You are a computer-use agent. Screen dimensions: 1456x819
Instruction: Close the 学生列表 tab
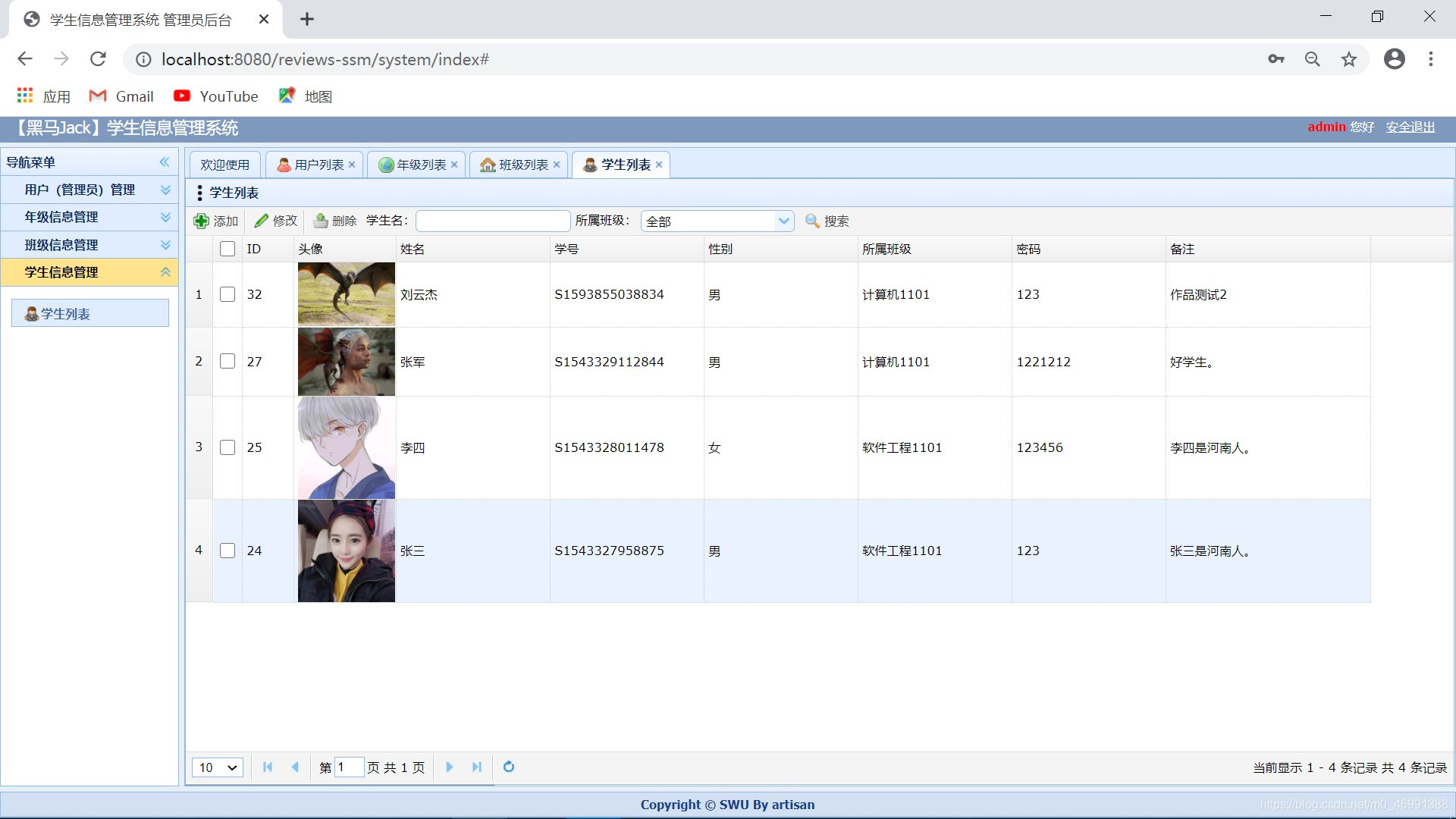click(x=659, y=165)
